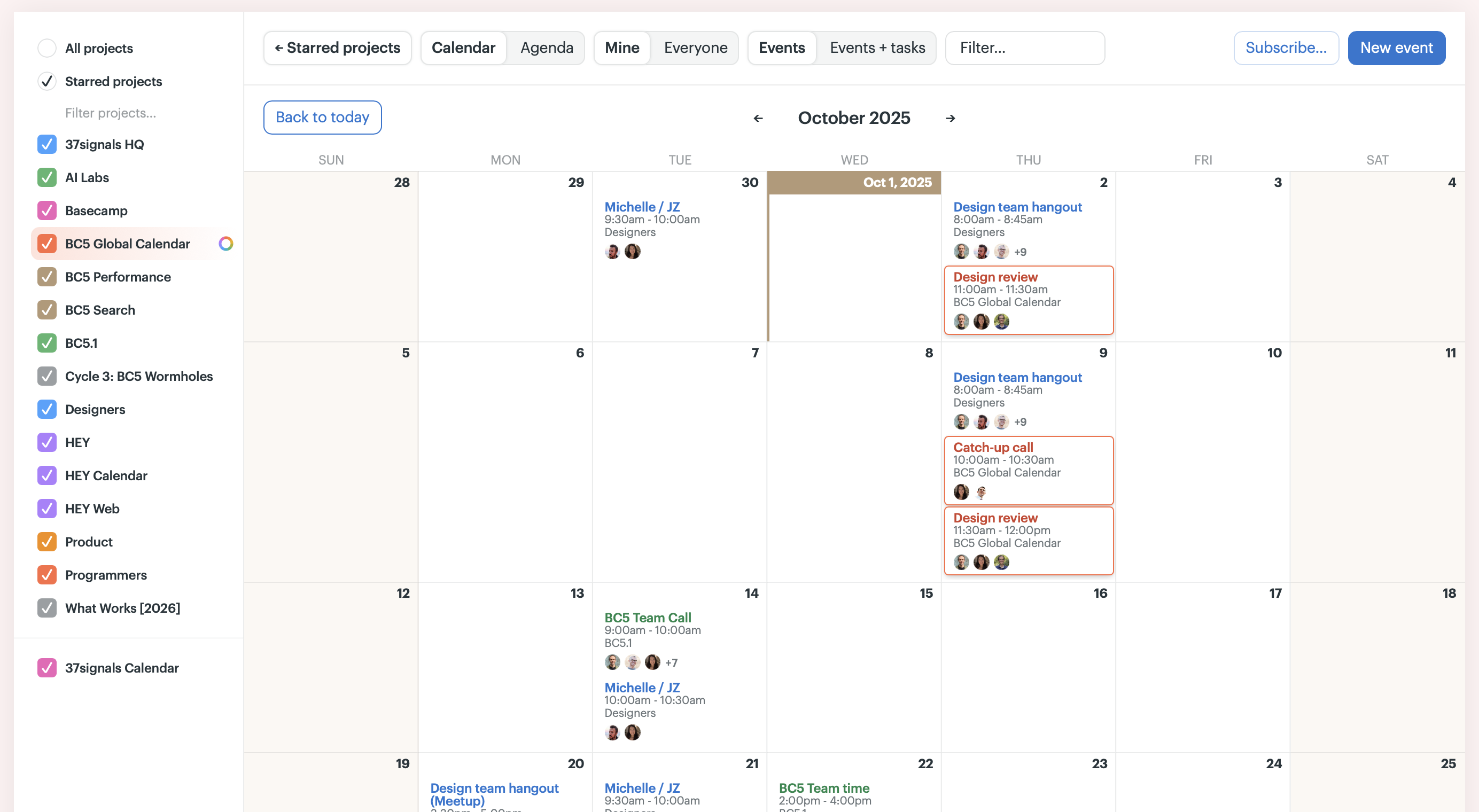This screenshot has height=812, width=1479.
Task: Switch to the Agenda view tab
Action: 547,48
